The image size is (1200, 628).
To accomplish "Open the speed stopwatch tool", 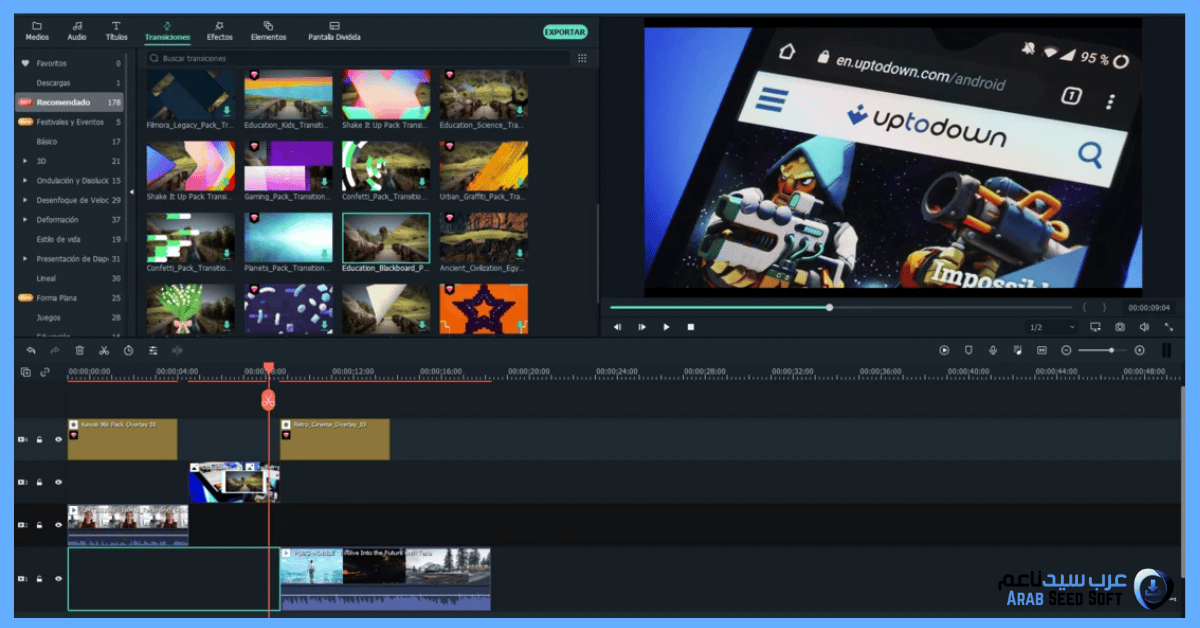I will (129, 350).
